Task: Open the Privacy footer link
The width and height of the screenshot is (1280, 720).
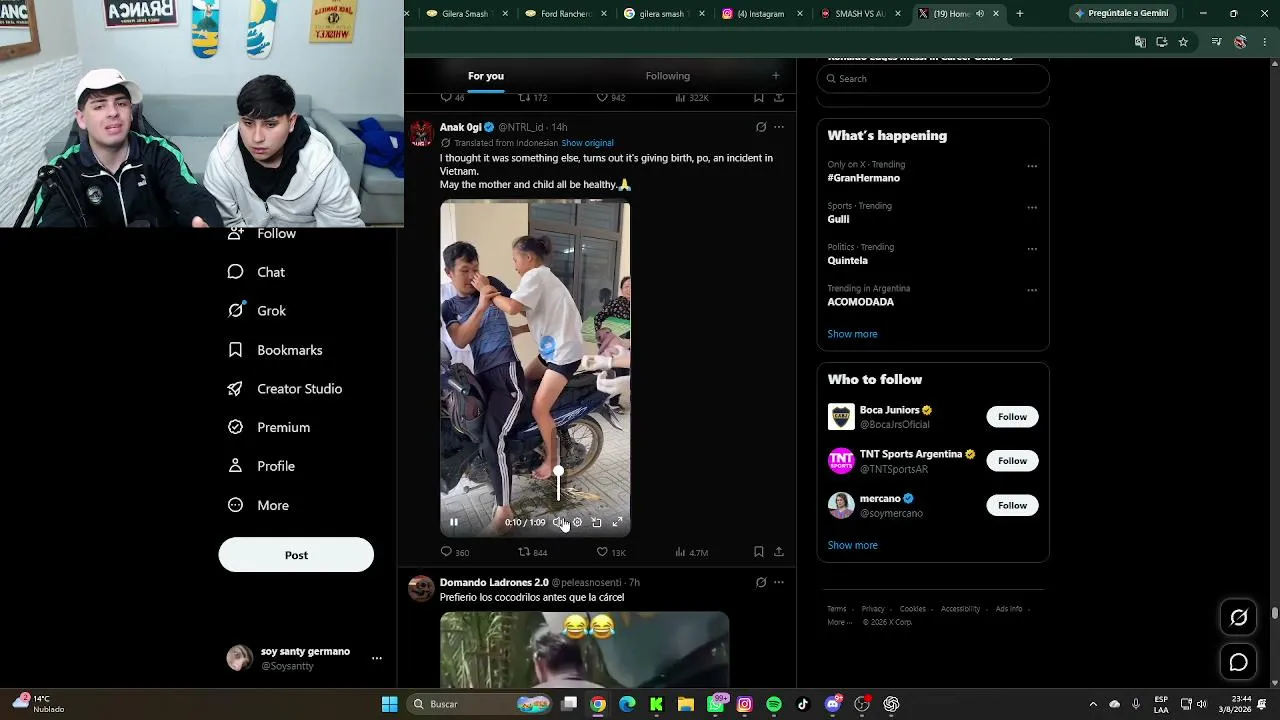Action: (873, 609)
